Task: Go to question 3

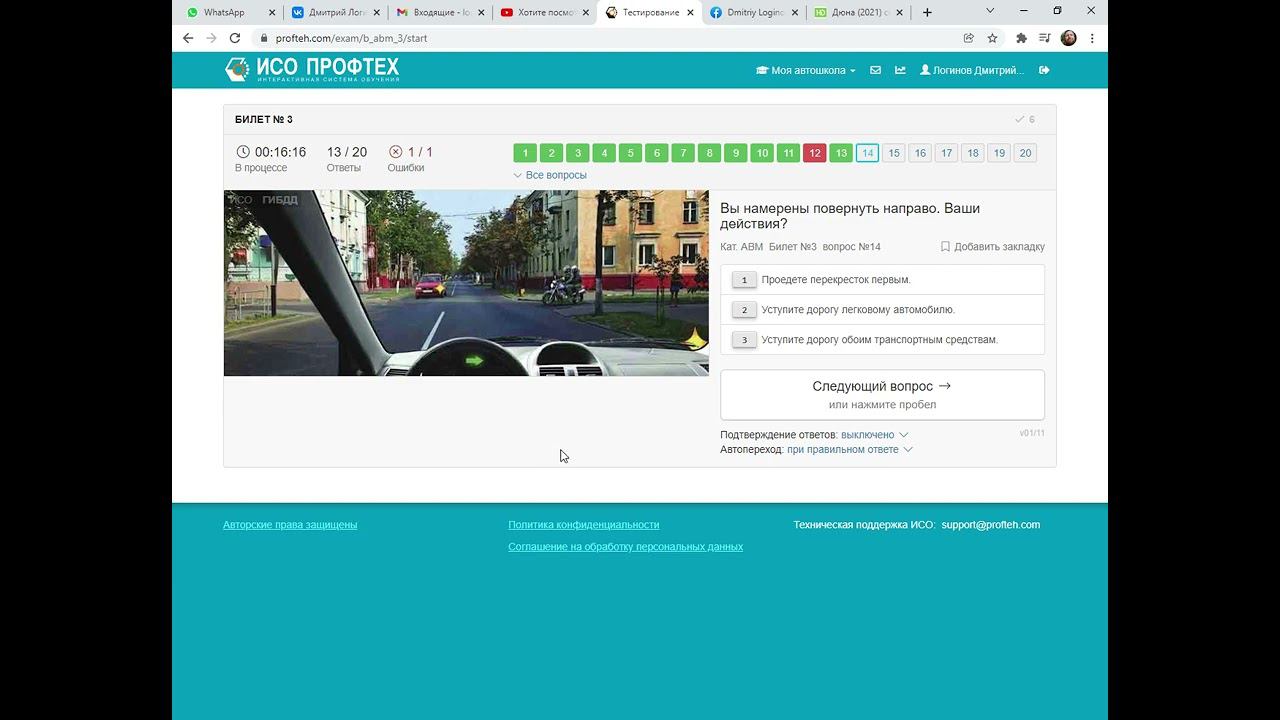Action: pyautogui.click(x=578, y=153)
